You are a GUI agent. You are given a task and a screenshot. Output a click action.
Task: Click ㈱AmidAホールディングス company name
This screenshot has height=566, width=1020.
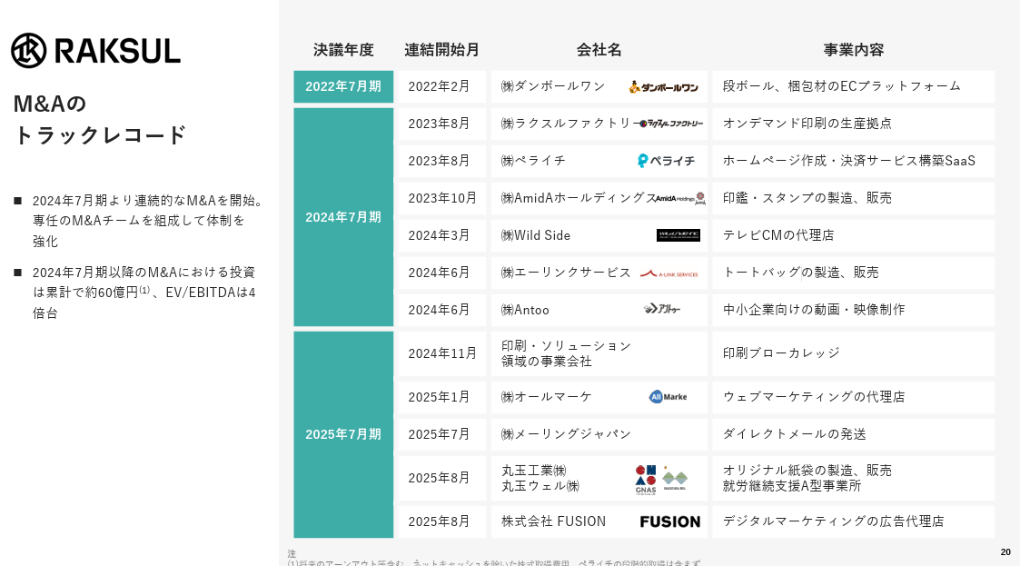coord(578,198)
